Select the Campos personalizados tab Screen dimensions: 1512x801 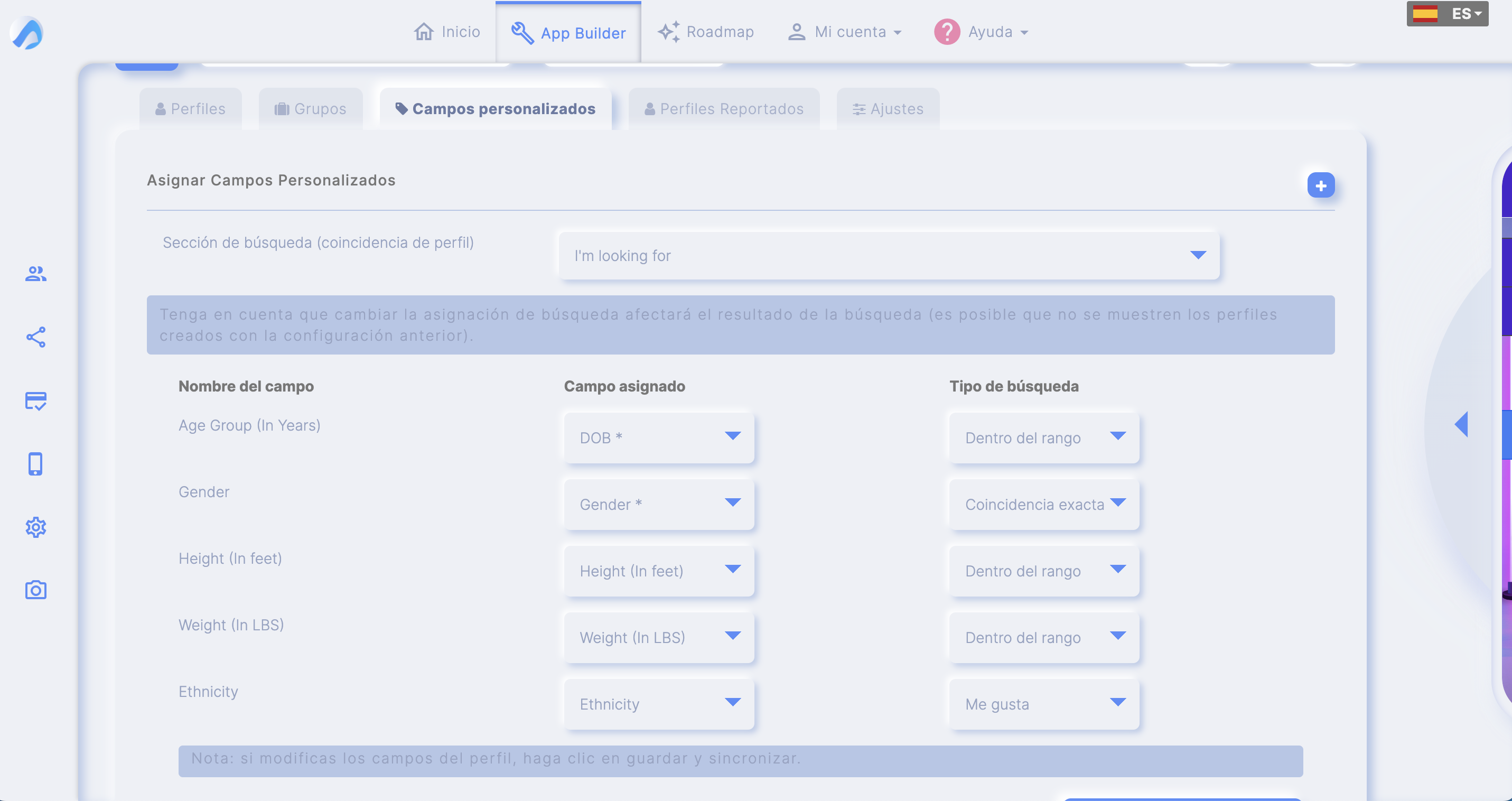coord(496,109)
